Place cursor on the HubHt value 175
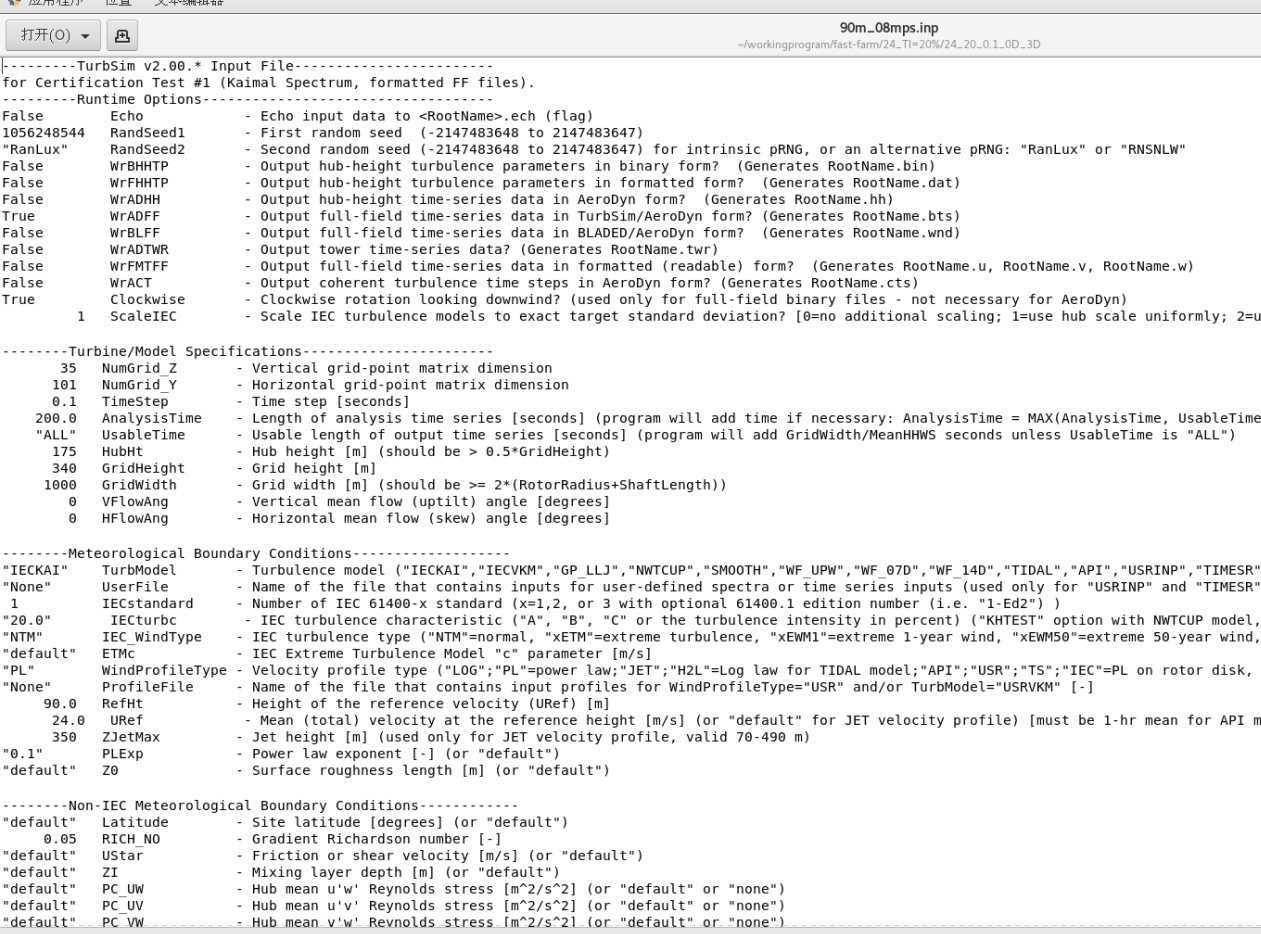This screenshot has width=1261, height=934. click(x=62, y=451)
